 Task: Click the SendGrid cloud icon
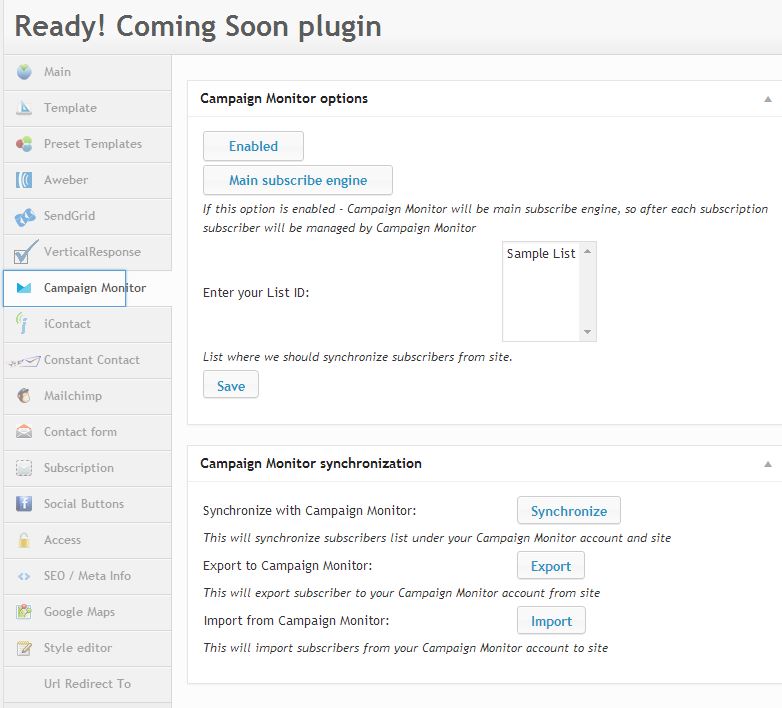click(25, 217)
